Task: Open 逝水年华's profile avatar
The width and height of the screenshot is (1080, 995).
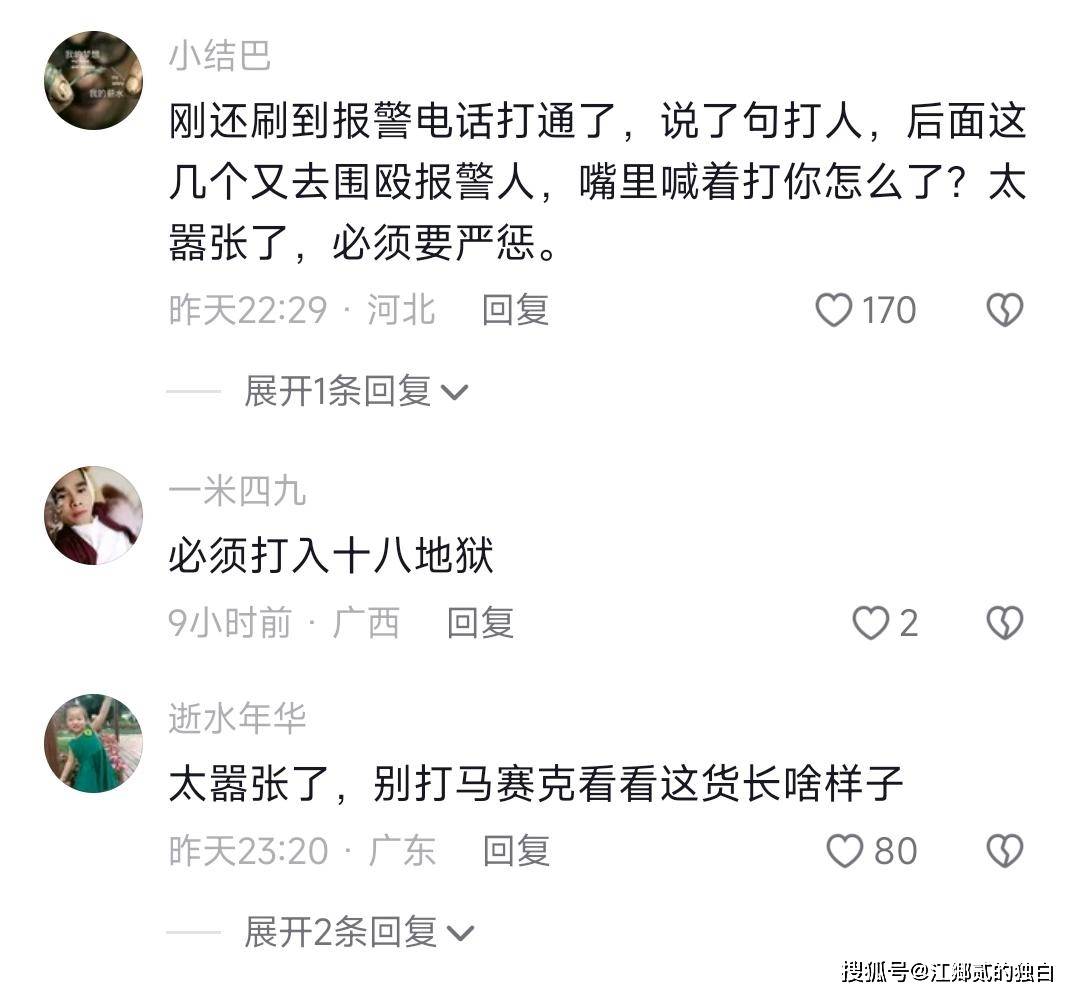Action: point(93,744)
